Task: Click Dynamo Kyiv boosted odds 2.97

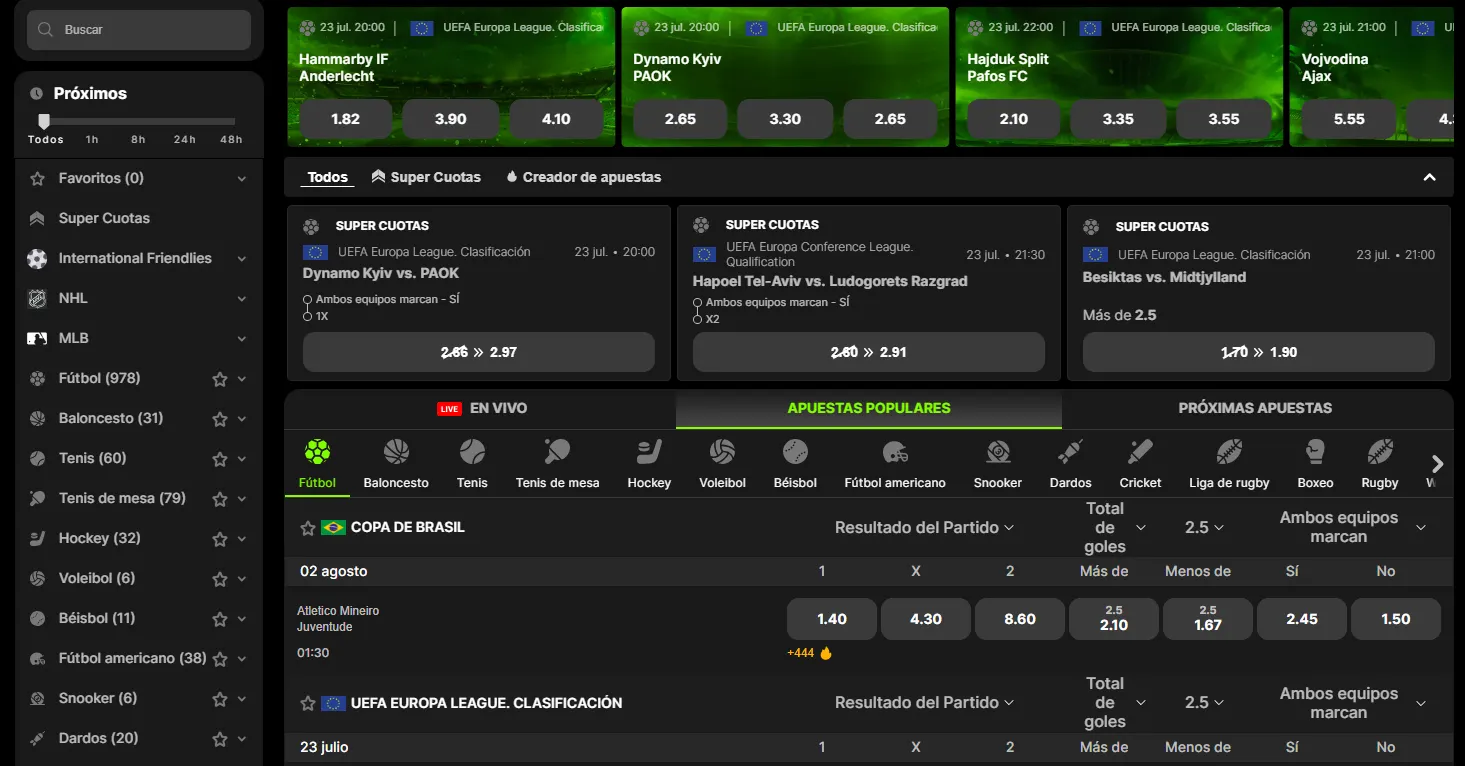Action: pos(479,352)
